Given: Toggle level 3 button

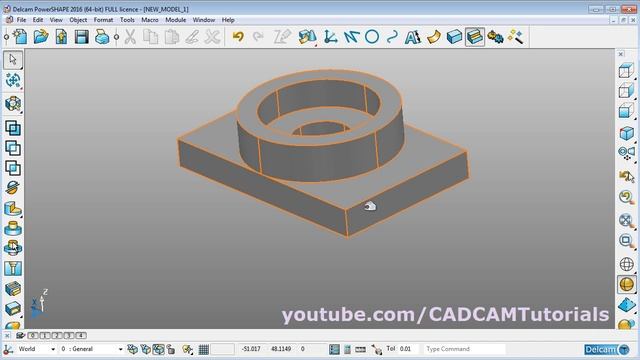Looking at the screenshot, I should click(x=69, y=336).
